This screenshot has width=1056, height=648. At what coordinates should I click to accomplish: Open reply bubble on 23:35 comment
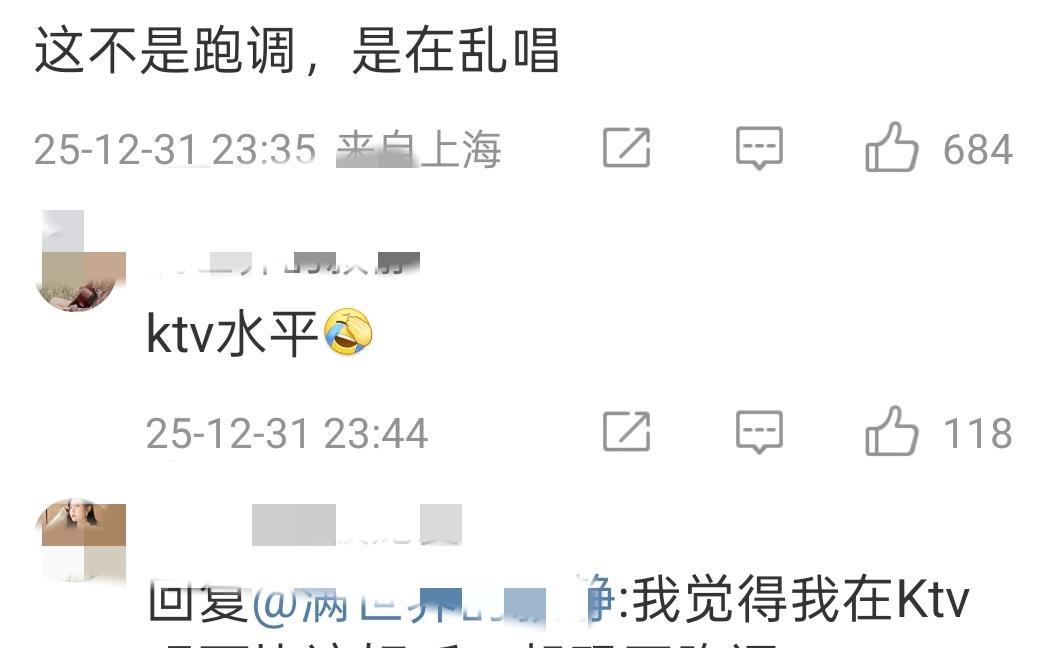tap(759, 148)
